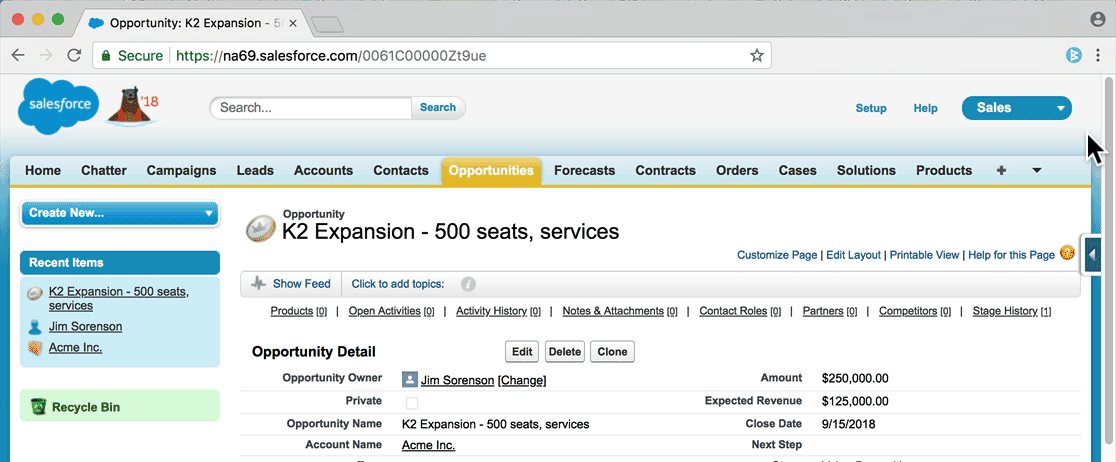Click the '18 bear mascot logo
Screen dimensions: 1116x462
(133, 106)
